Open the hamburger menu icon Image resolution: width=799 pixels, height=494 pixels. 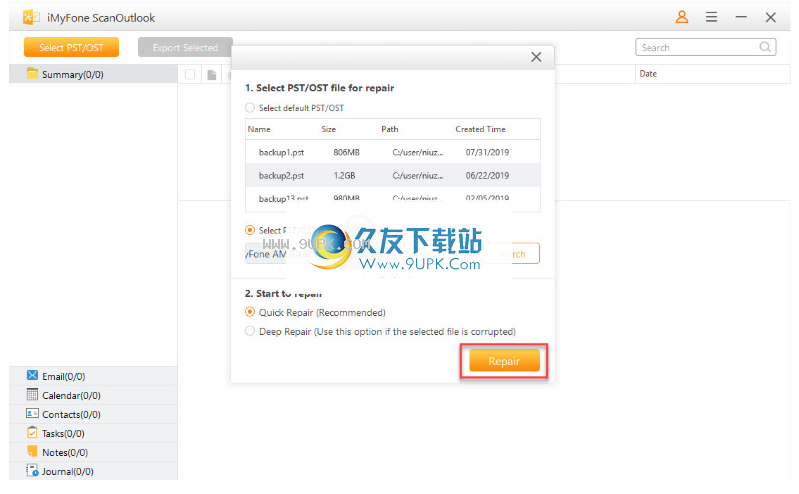(x=711, y=17)
